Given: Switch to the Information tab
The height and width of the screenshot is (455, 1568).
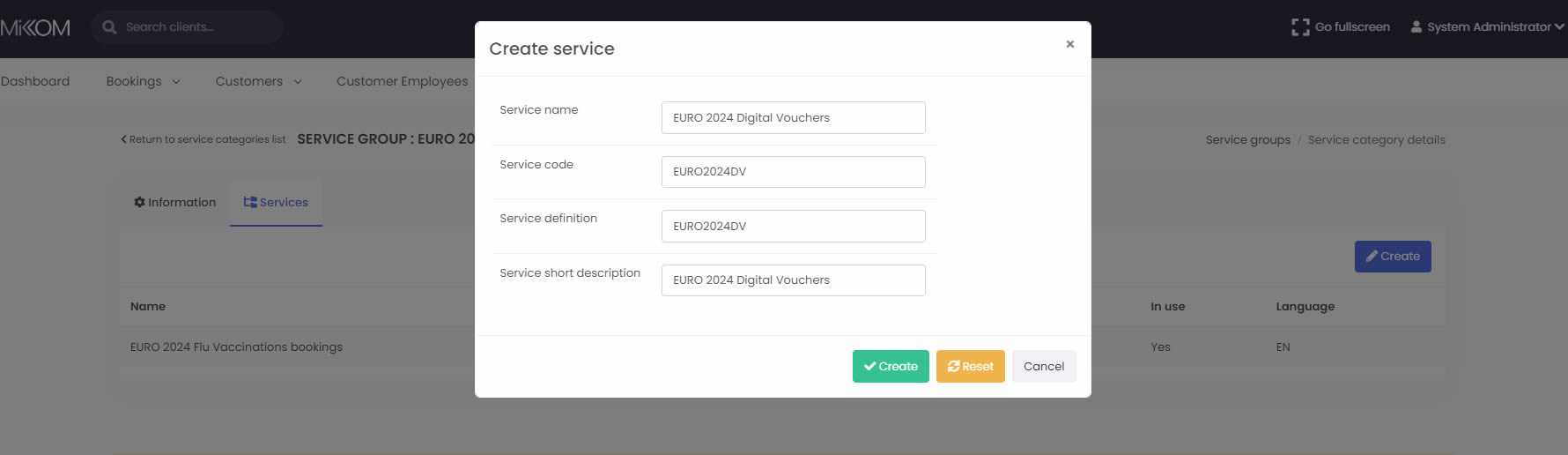Looking at the screenshot, I should point(174,203).
